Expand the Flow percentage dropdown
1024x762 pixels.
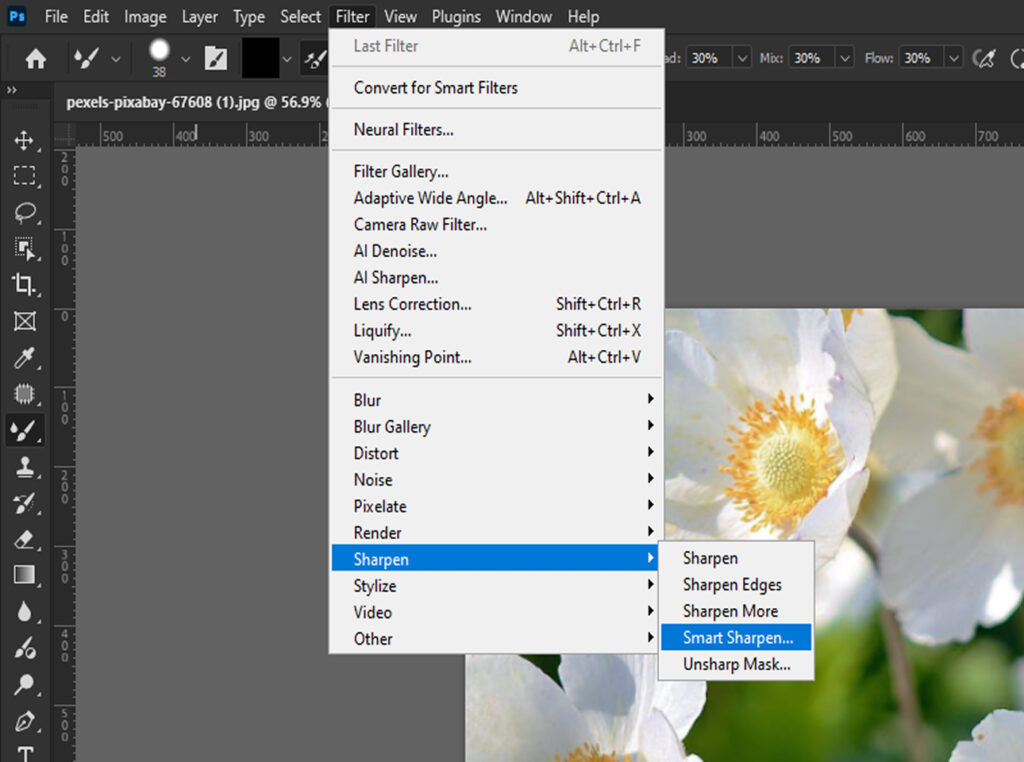(x=953, y=59)
